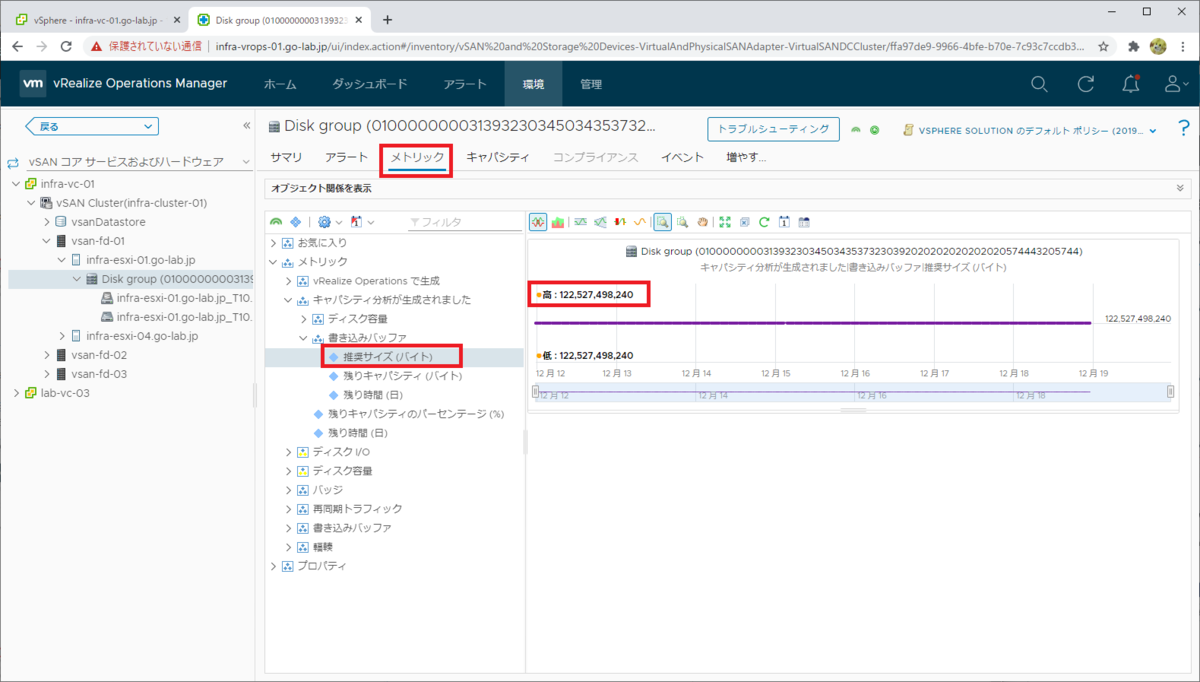The height and width of the screenshot is (682, 1200).
Task: Expand vRealize Operations で生成 metric group
Action: click(x=290, y=280)
